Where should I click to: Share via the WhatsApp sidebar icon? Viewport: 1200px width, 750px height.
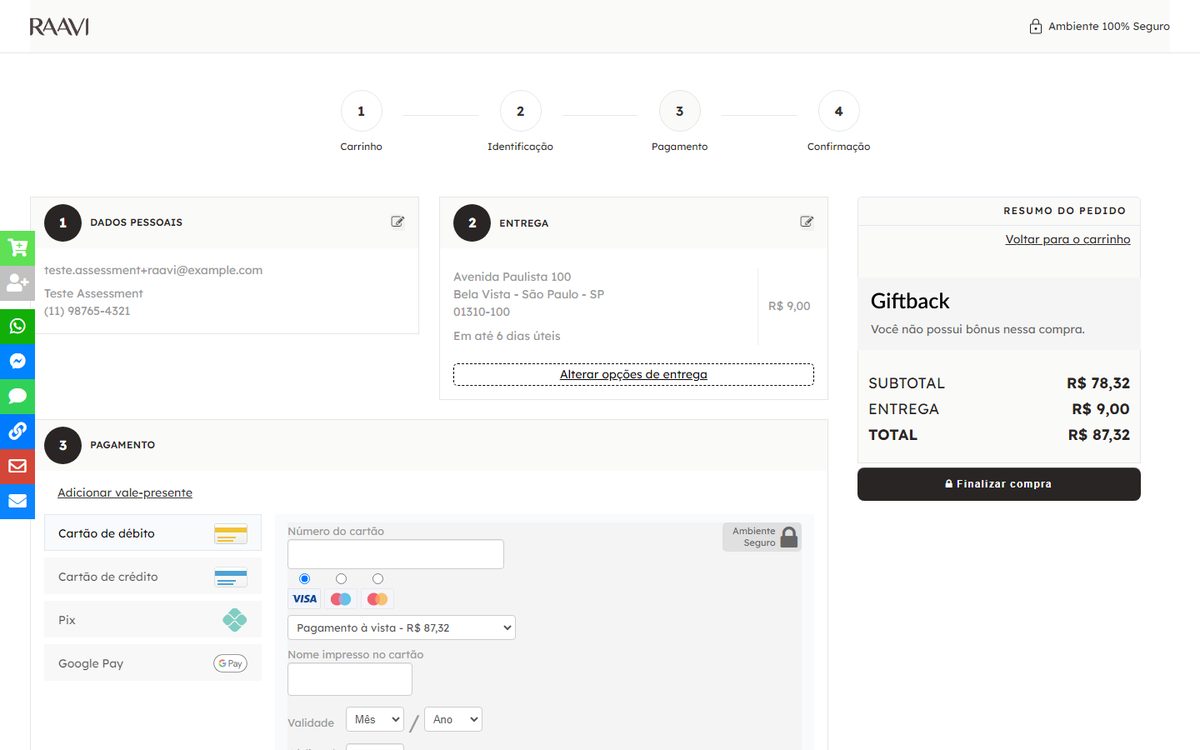(x=17, y=326)
